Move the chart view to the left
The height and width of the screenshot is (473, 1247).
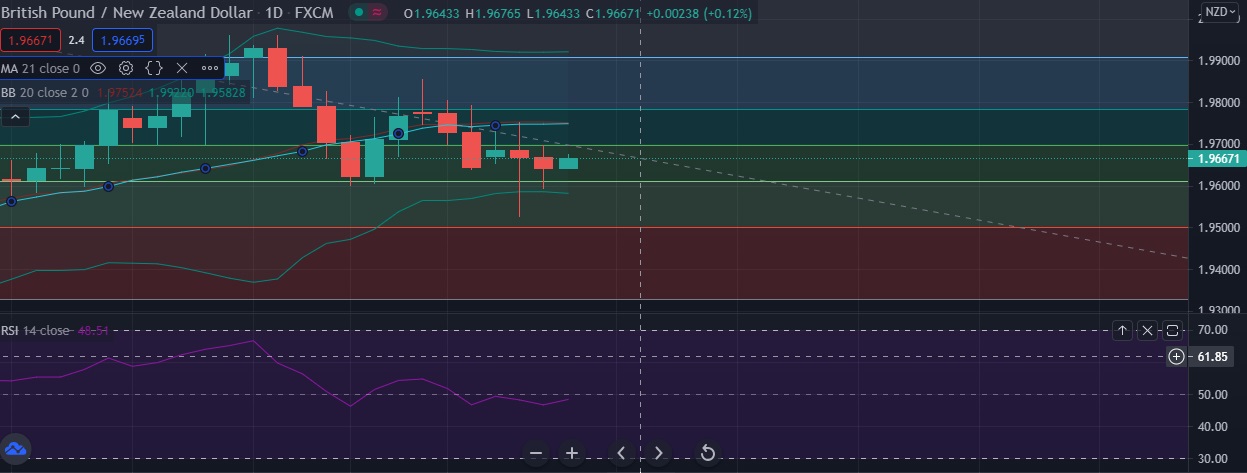click(x=621, y=453)
